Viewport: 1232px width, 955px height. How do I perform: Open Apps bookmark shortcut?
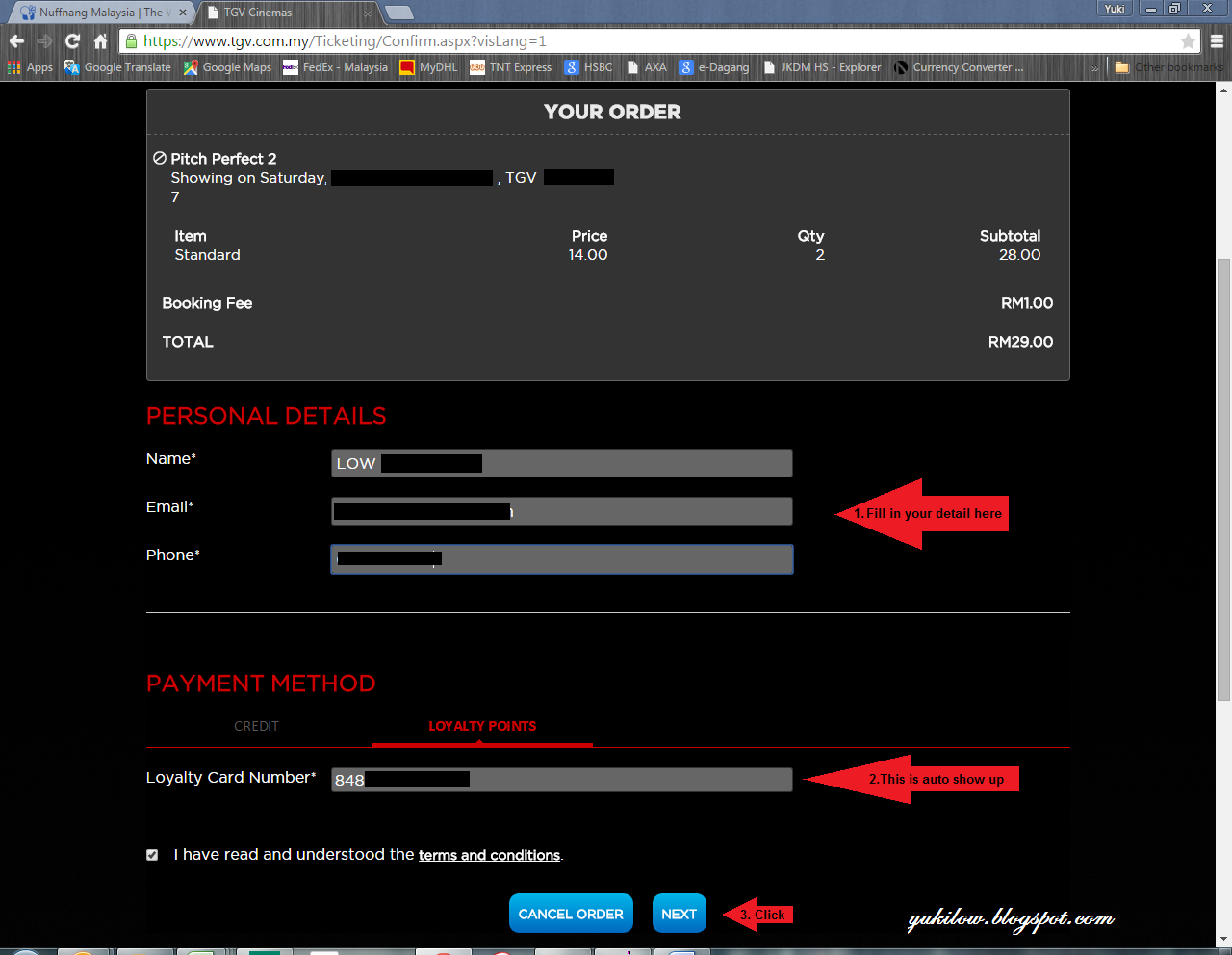tap(30, 67)
